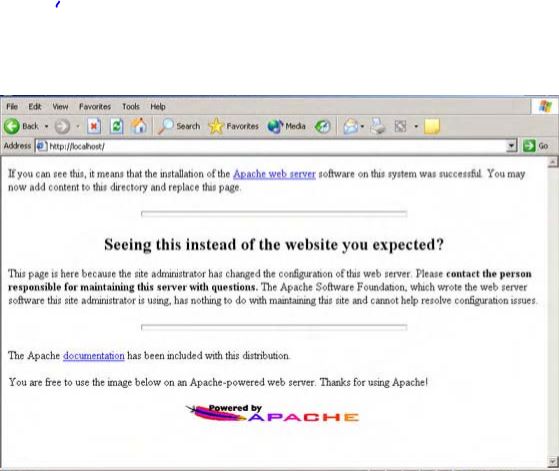Open the Media bar

287,126
